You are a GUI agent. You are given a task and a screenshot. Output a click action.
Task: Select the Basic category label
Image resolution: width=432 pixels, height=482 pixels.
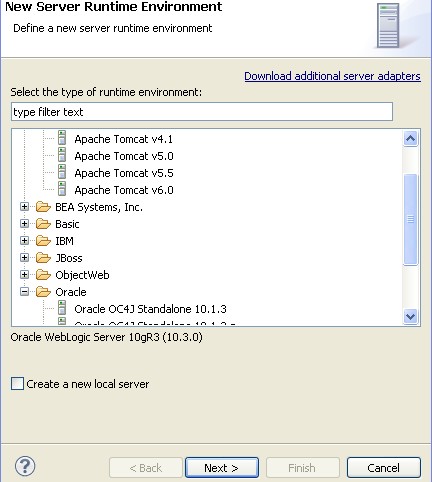point(67,224)
